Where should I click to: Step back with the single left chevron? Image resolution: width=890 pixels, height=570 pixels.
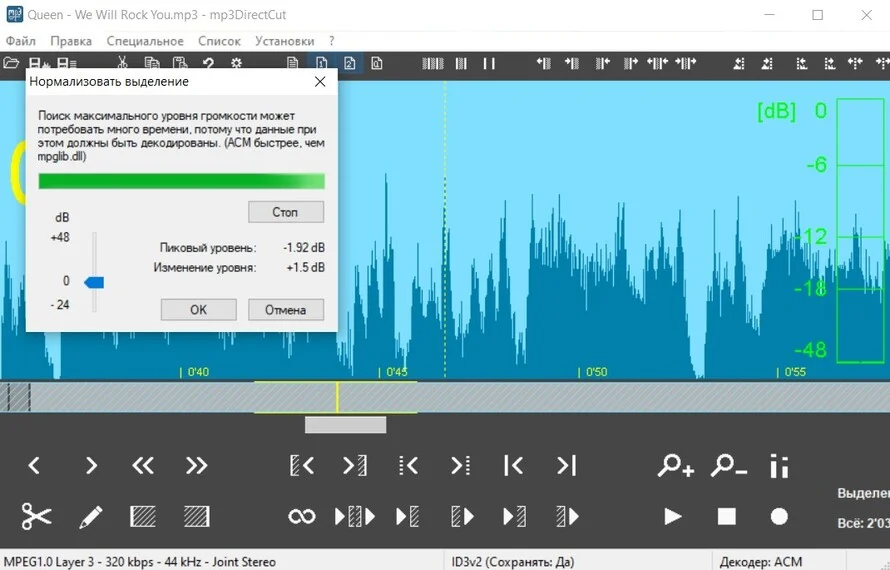pyautogui.click(x=34, y=466)
